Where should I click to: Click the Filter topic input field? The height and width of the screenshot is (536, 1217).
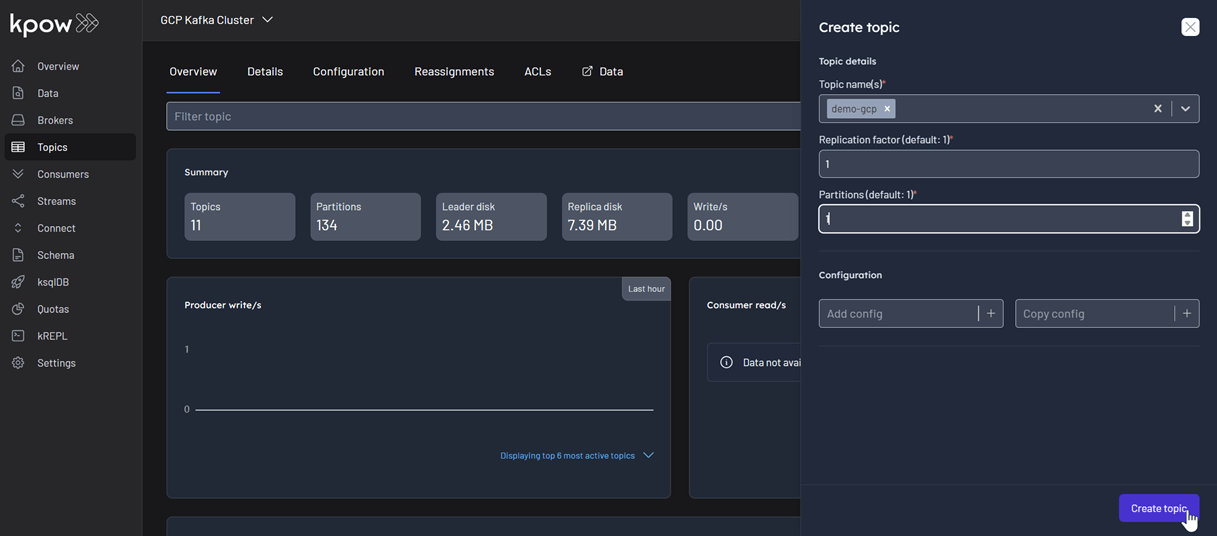point(480,117)
